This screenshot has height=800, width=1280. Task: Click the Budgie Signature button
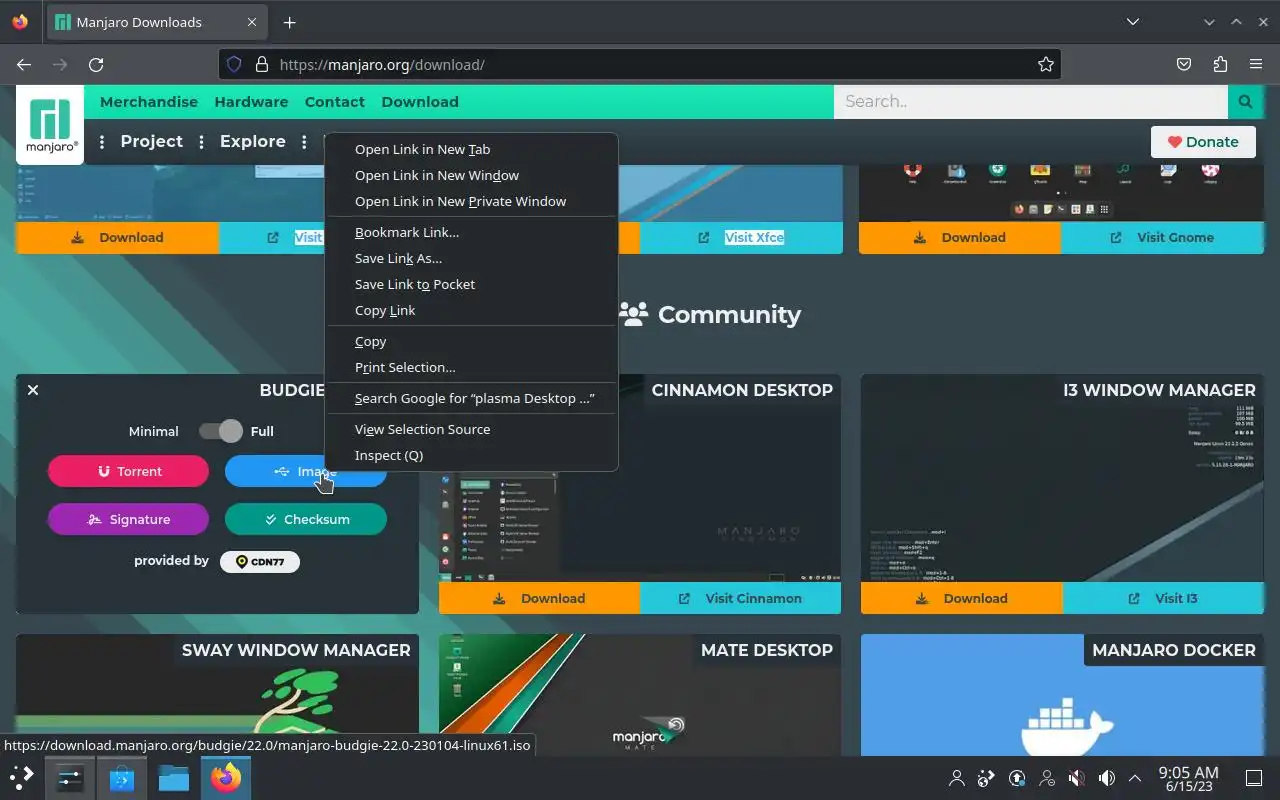coord(128,519)
